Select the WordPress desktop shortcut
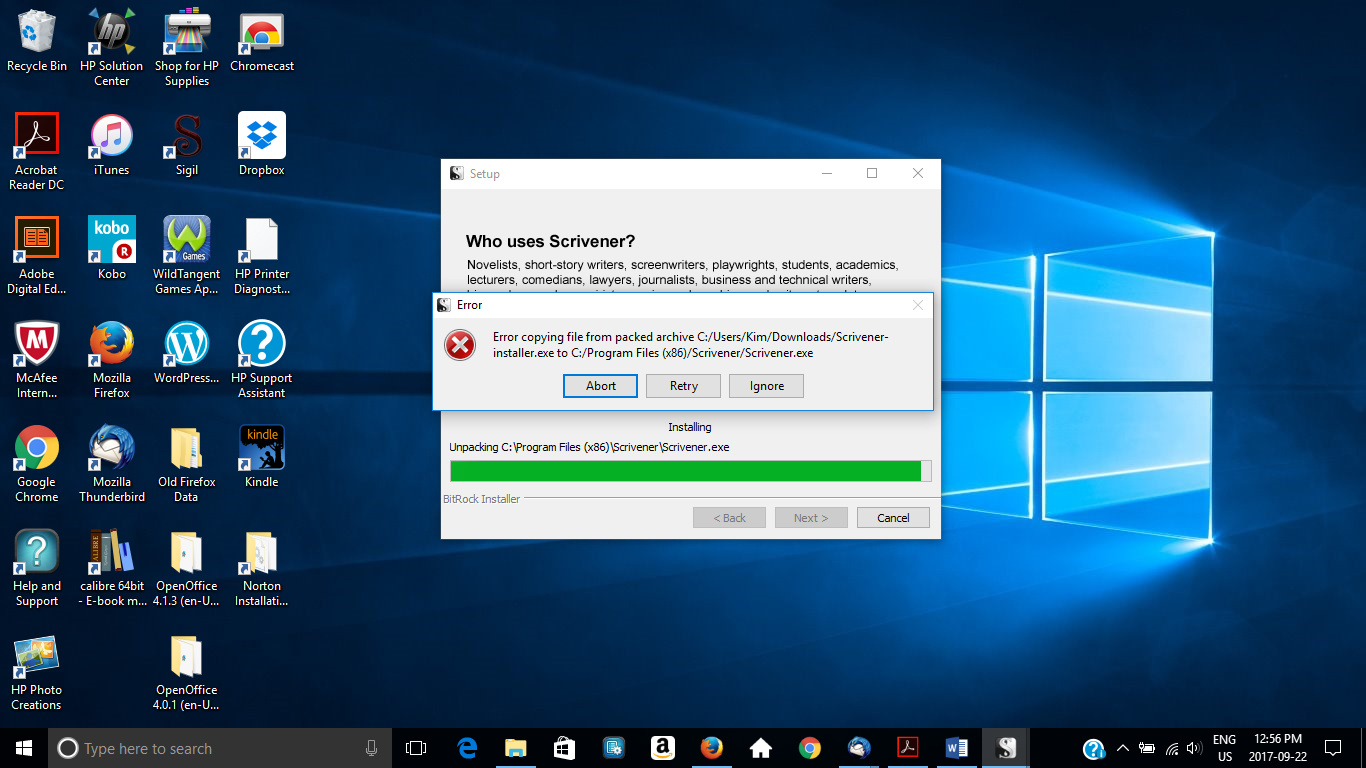This screenshot has height=768, width=1366. tap(187, 353)
